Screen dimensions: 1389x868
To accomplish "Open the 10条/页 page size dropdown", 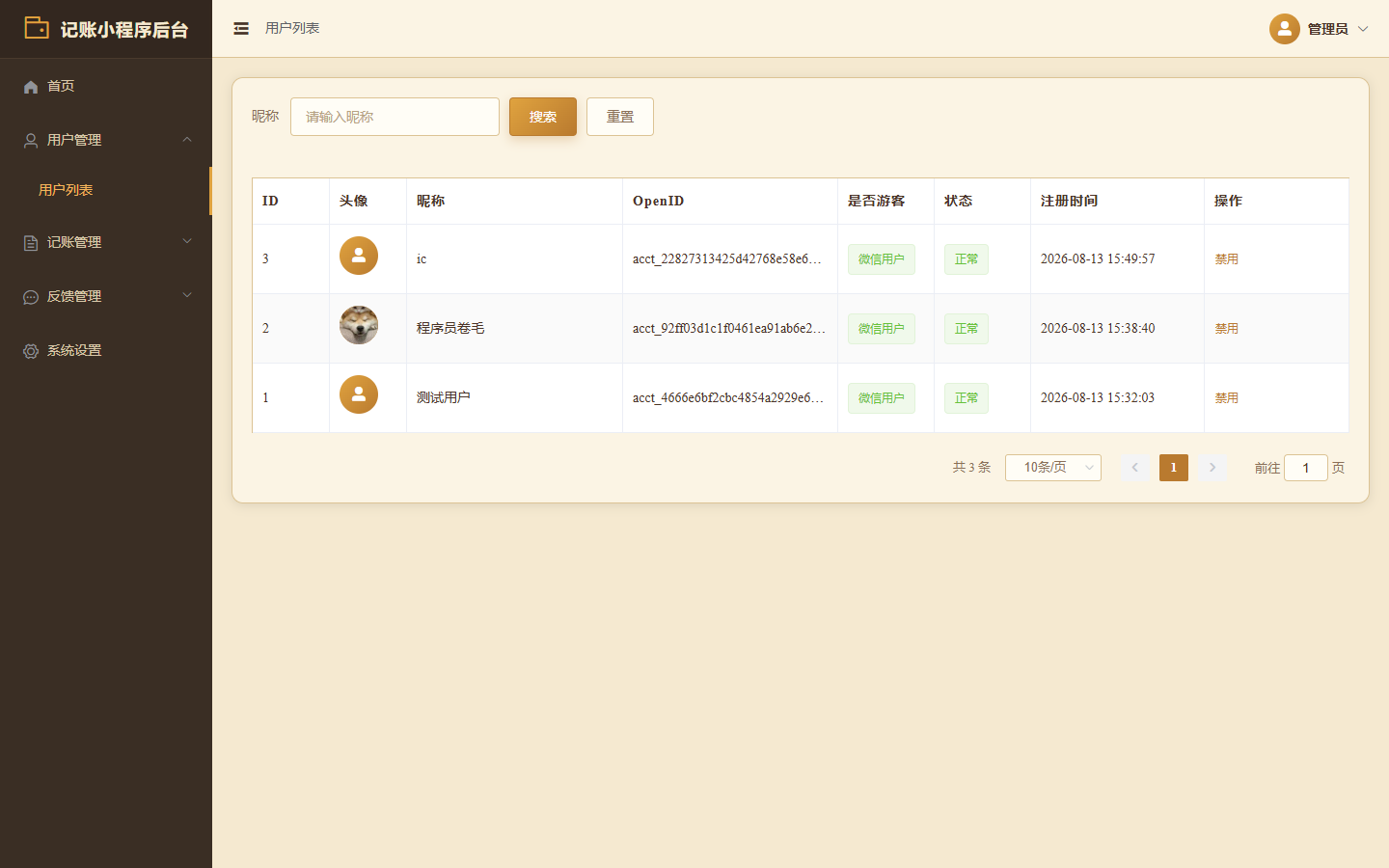I will click(x=1053, y=468).
